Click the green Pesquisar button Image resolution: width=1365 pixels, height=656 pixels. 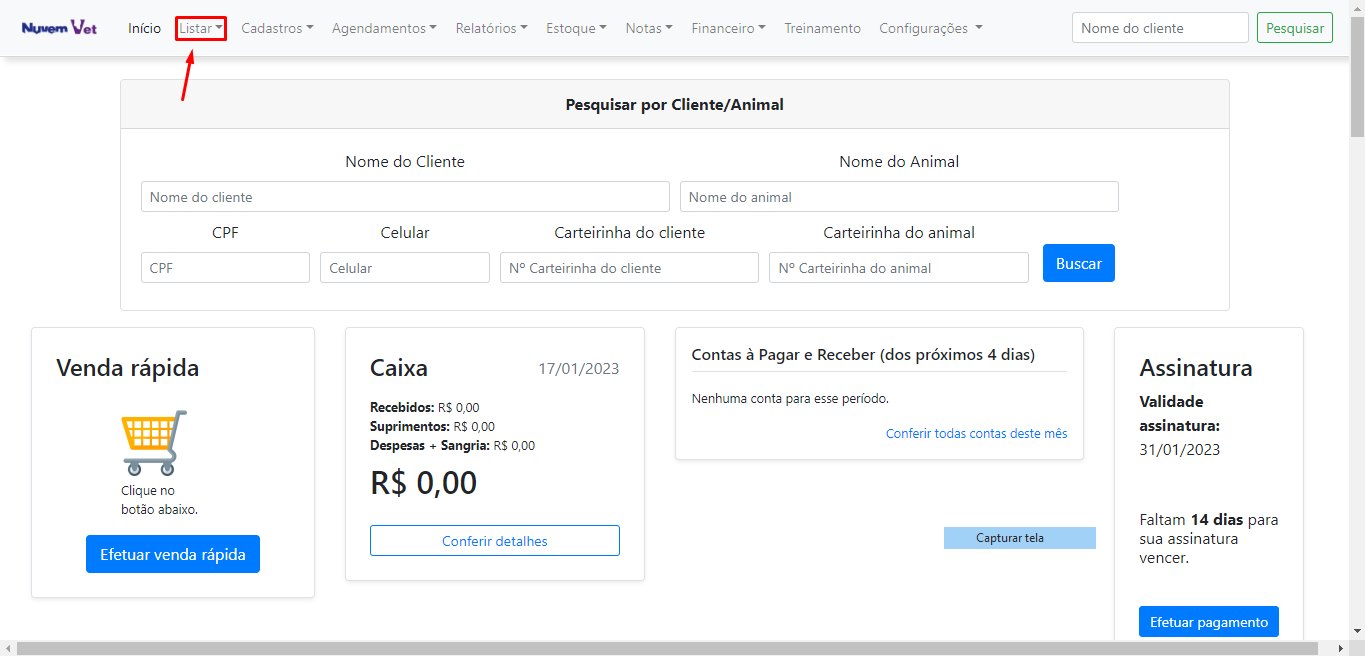1294,28
